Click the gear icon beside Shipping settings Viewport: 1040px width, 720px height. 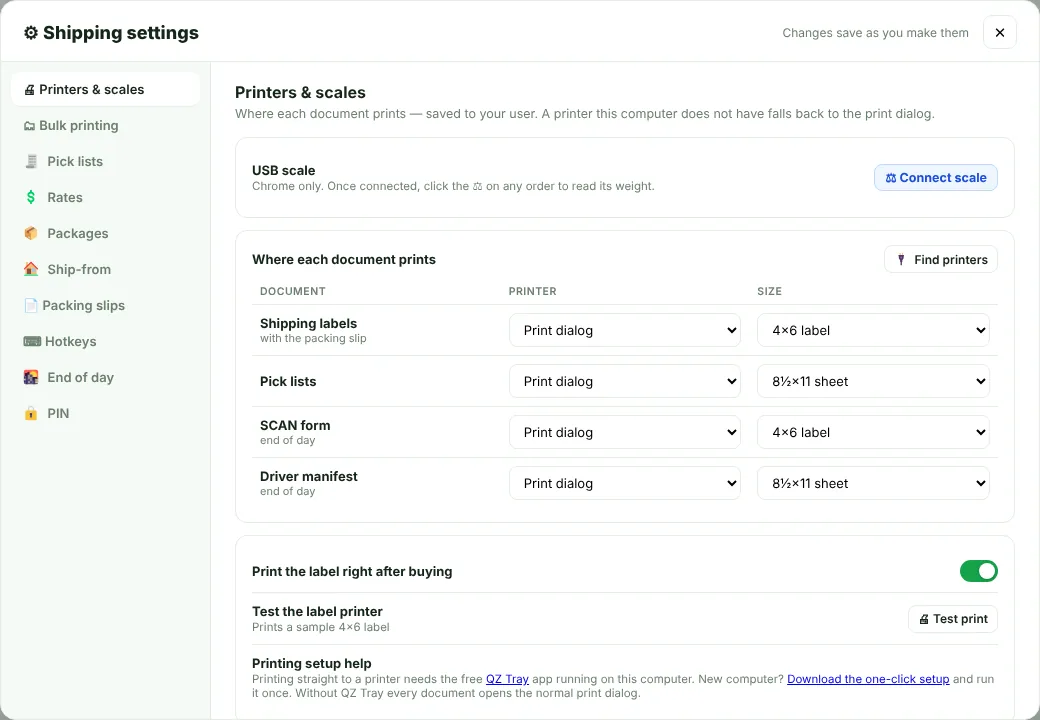point(31,33)
